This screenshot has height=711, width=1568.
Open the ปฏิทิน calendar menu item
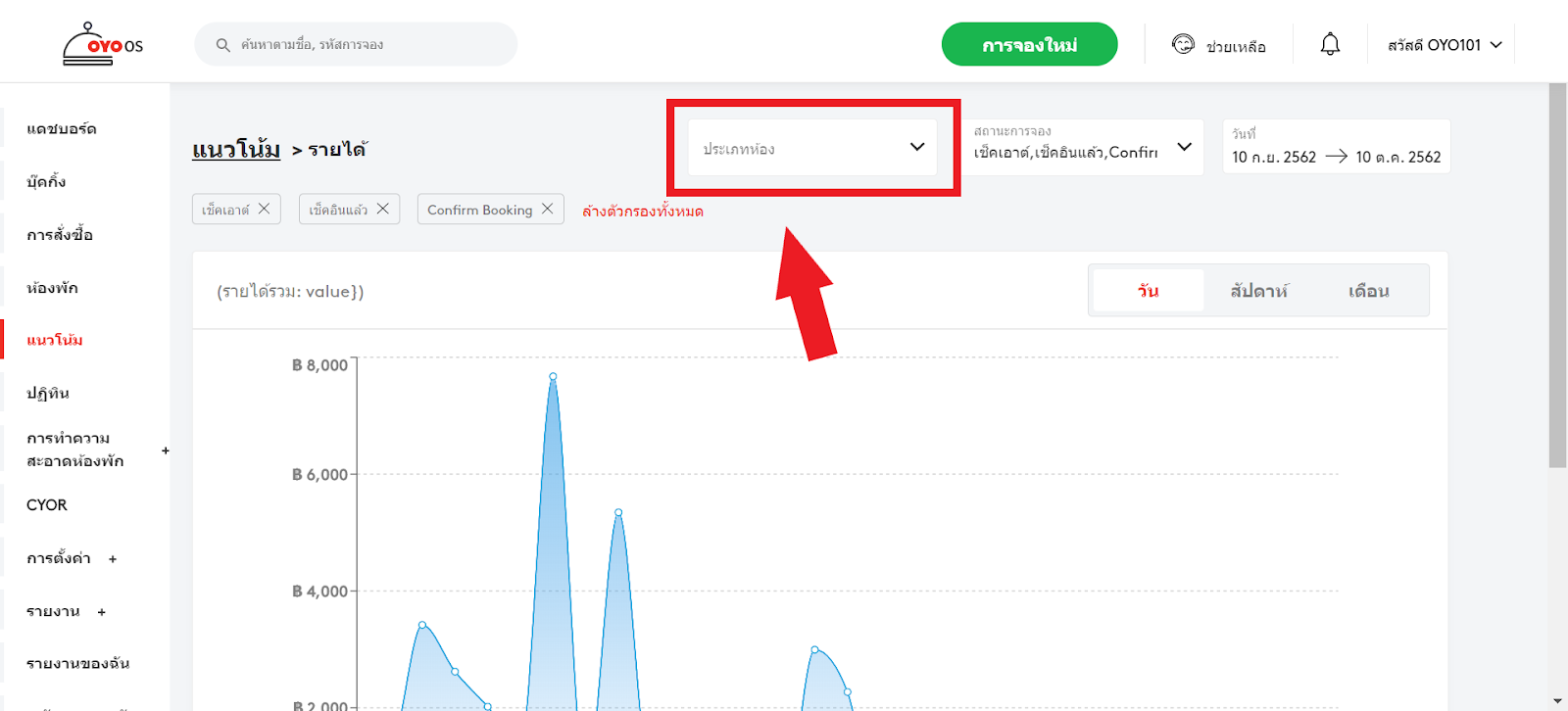click(48, 393)
